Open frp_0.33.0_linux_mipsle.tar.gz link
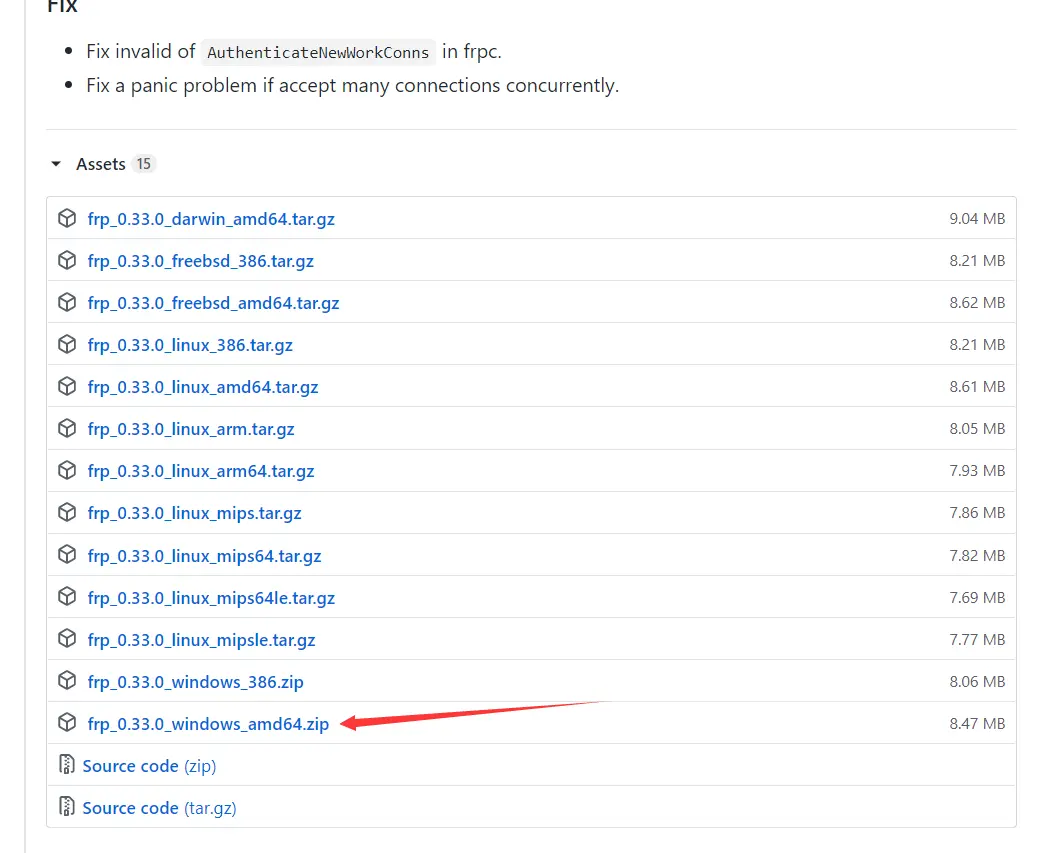Viewport: 1051px width, 853px height. click(201, 640)
